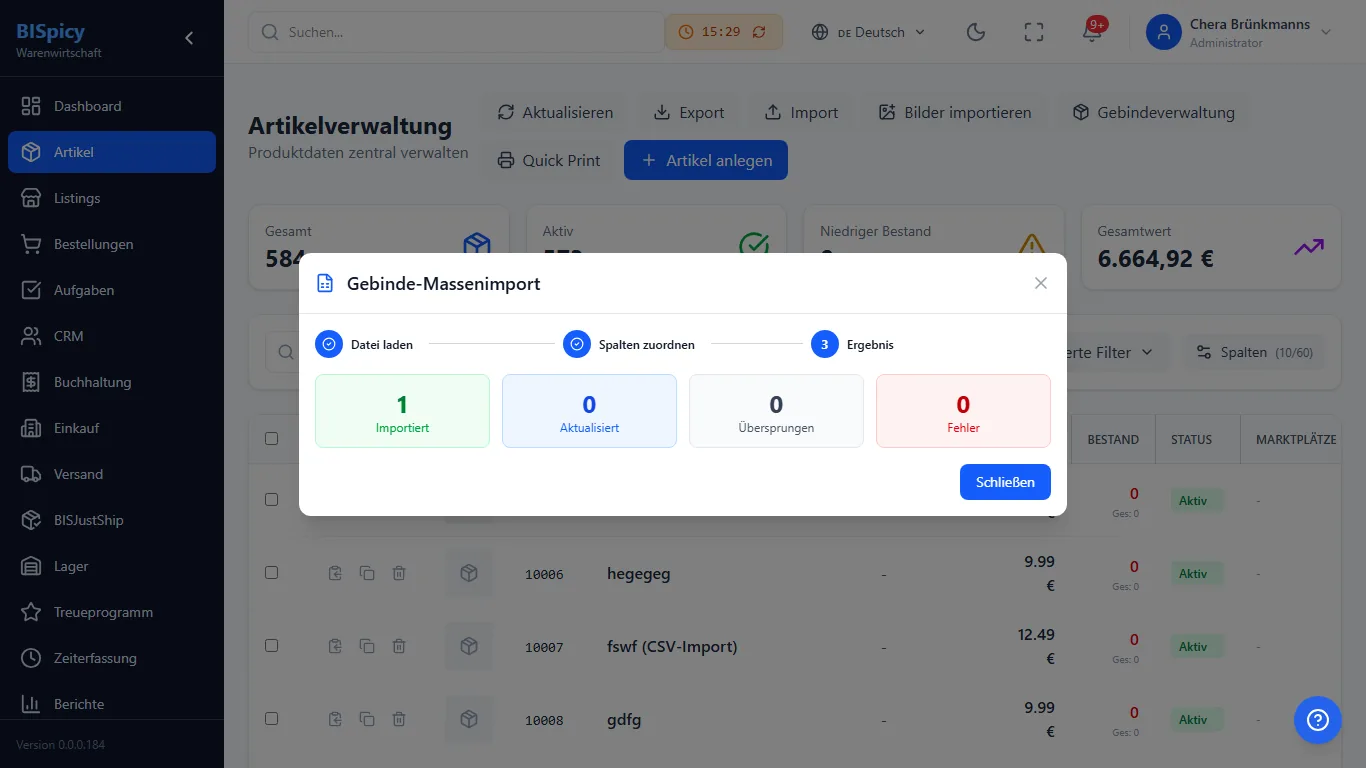Toggle dark mode with the moon icon
The width and height of the screenshot is (1366, 768).
tap(976, 32)
